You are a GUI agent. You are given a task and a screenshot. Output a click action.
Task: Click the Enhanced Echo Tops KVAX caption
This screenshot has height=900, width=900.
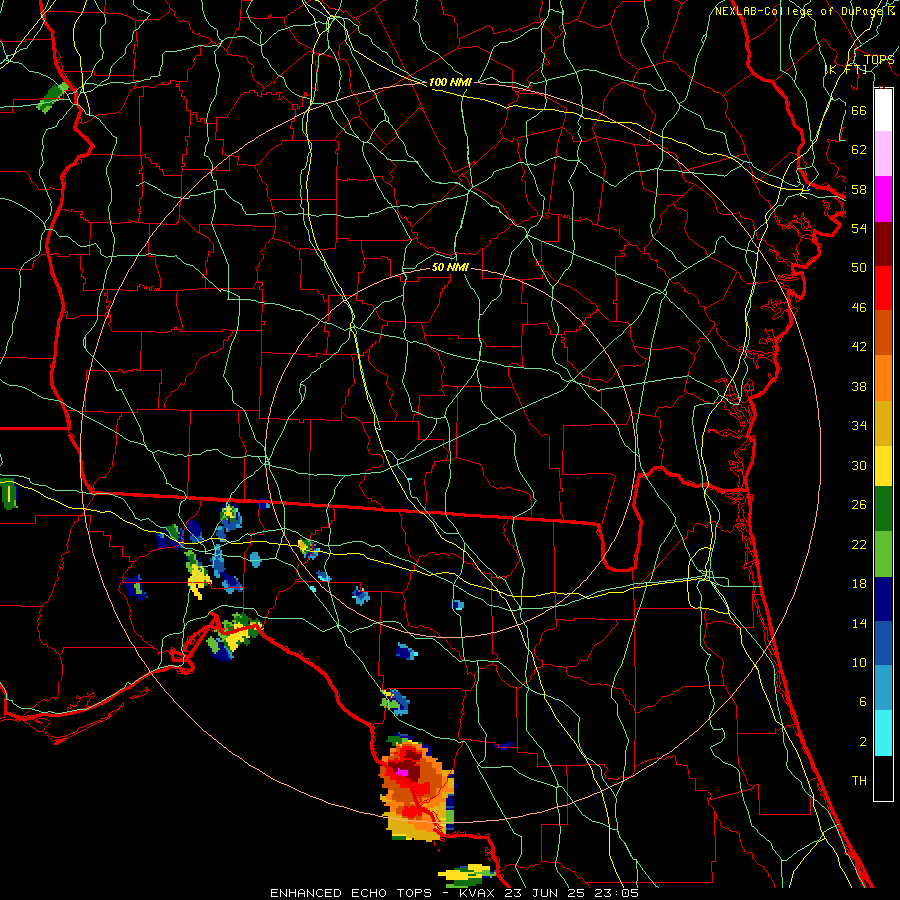point(454,893)
